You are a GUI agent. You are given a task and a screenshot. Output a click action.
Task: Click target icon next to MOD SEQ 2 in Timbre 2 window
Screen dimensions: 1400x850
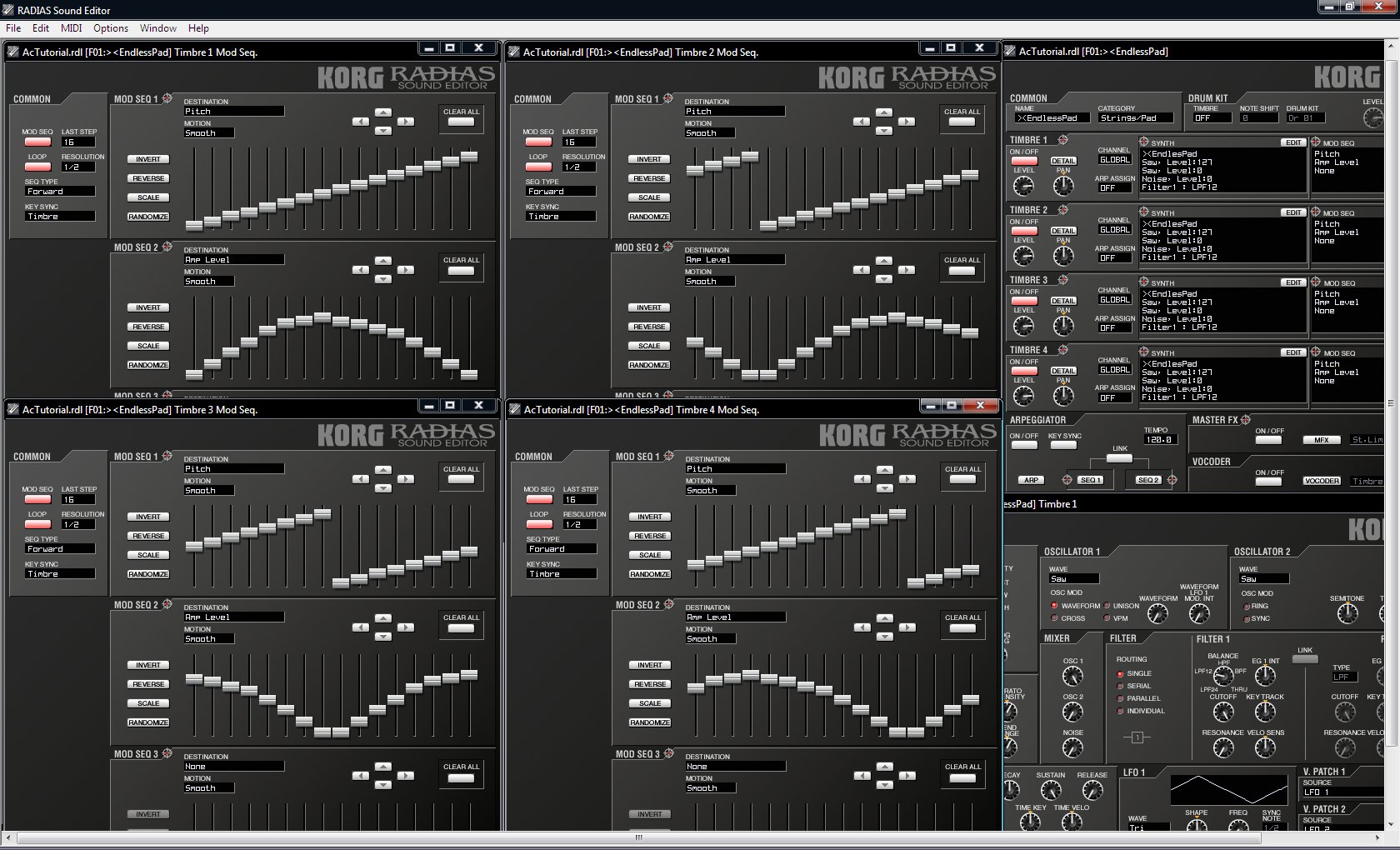667,247
